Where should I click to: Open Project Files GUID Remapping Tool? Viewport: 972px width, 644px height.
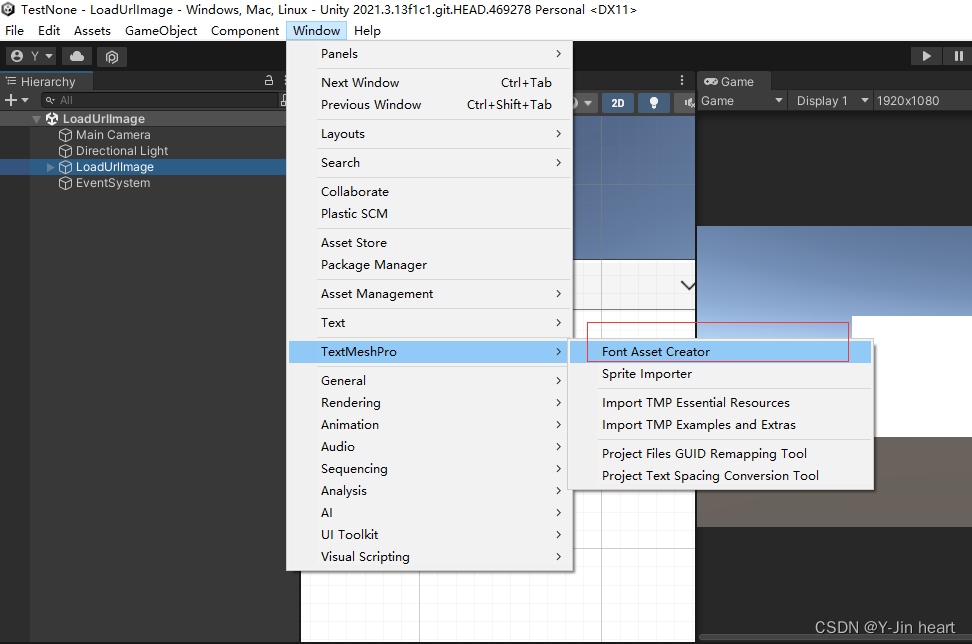[721, 454]
